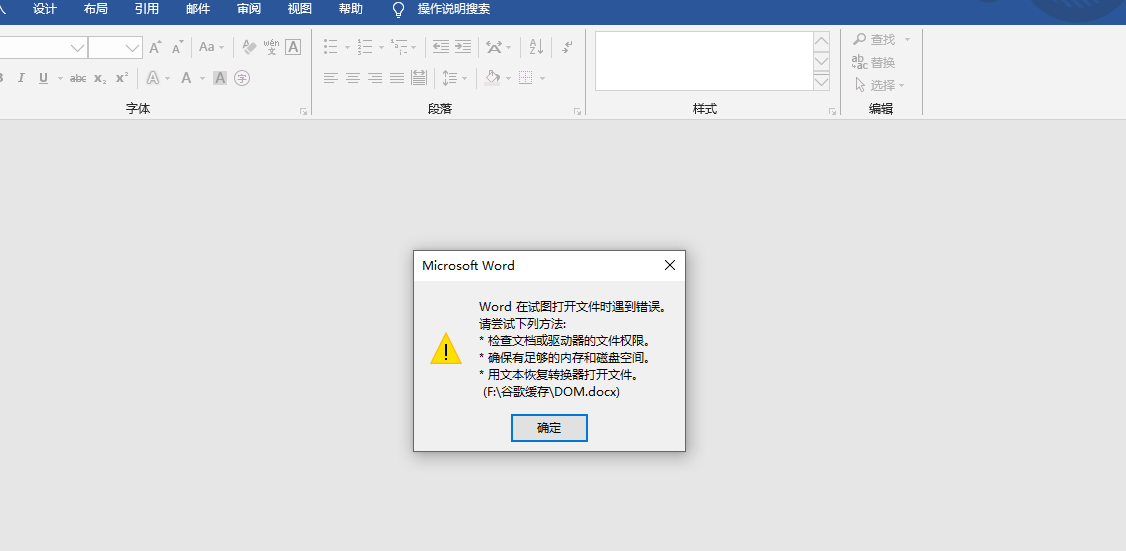Apply multilevel list
Image resolution: width=1126 pixels, height=551 pixels.
pyautogui.click(x=399, y=47)
